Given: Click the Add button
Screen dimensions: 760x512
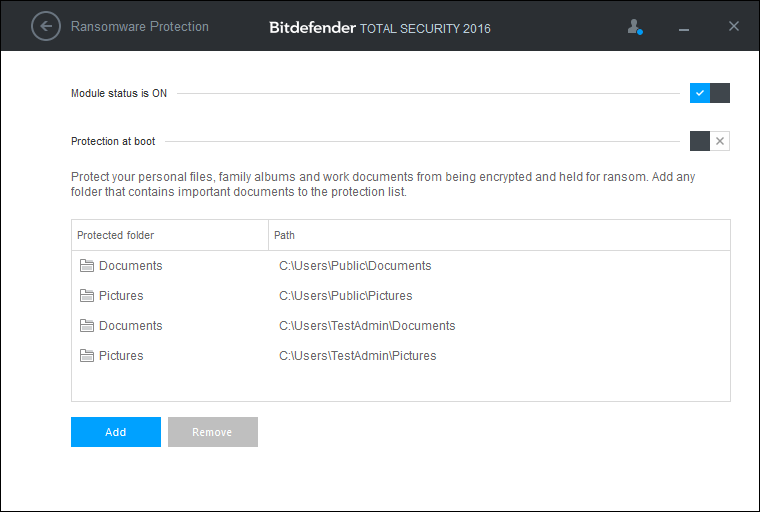Looking at the screenshot, I should tap(116, 432).
